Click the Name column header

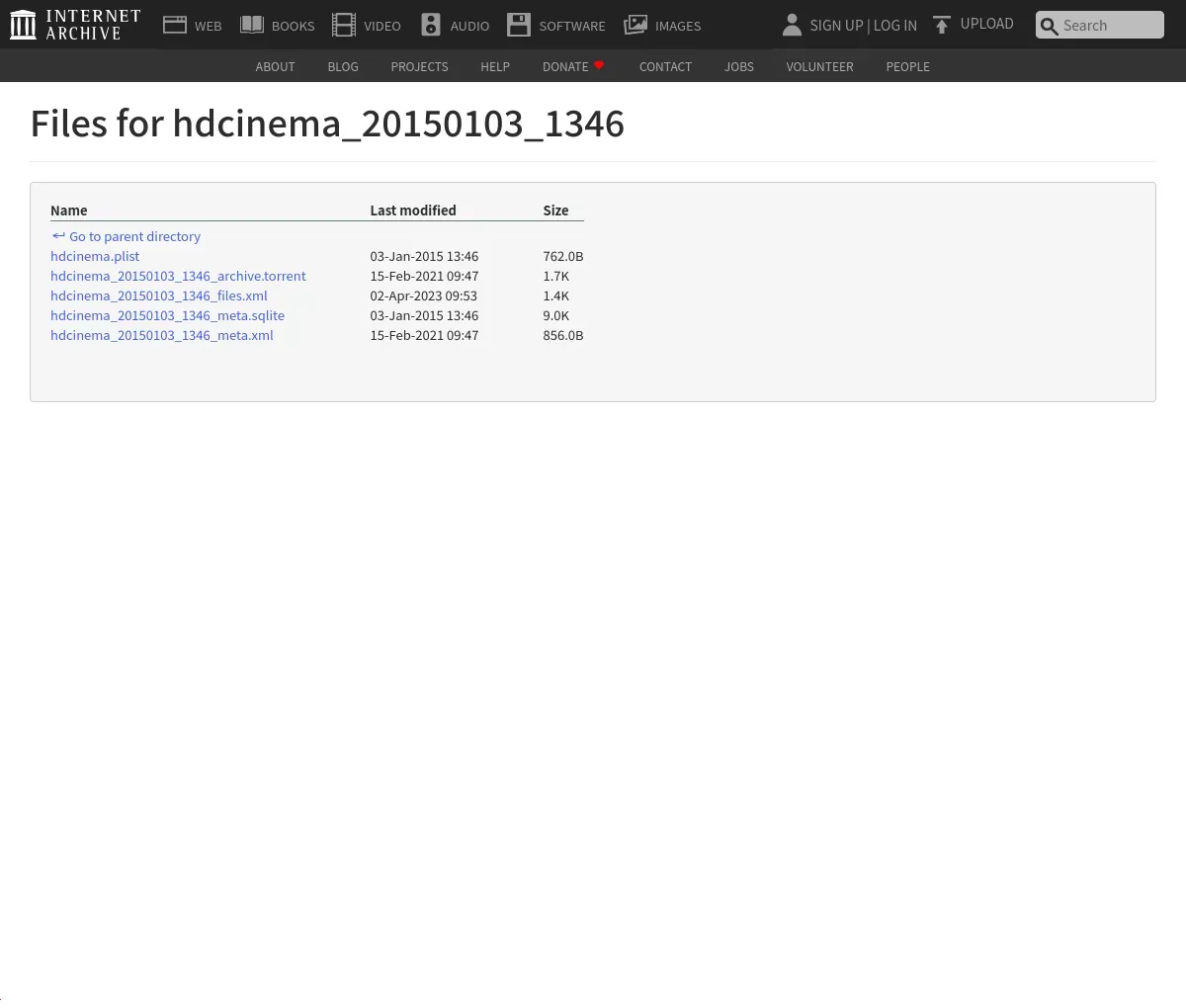(x=69, y=210)
